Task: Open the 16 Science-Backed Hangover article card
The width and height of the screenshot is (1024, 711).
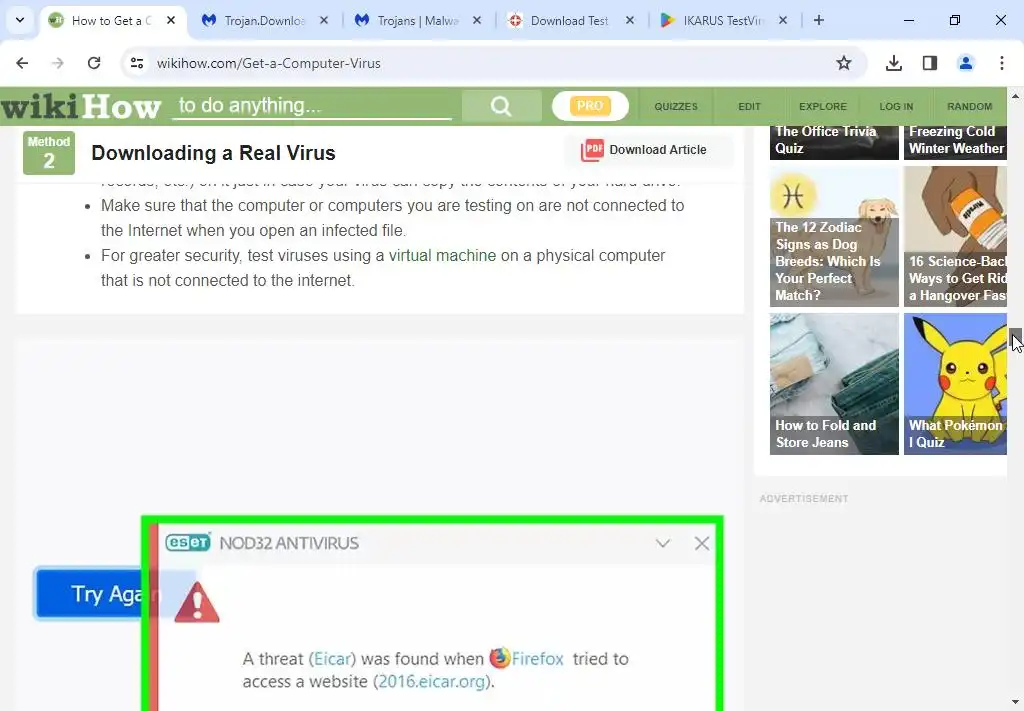Action: [955, 236]
